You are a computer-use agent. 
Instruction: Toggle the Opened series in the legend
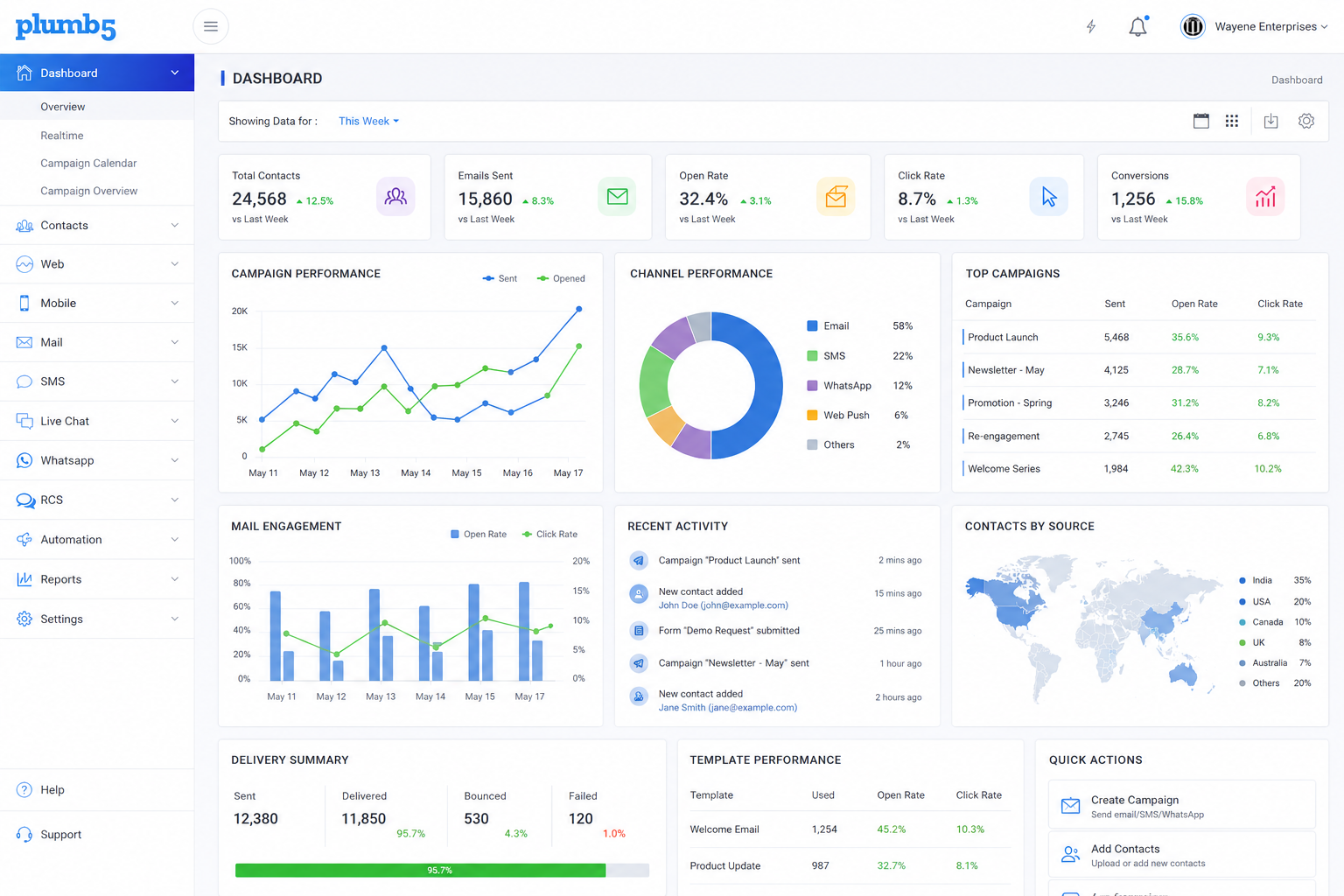click(561, 278)
